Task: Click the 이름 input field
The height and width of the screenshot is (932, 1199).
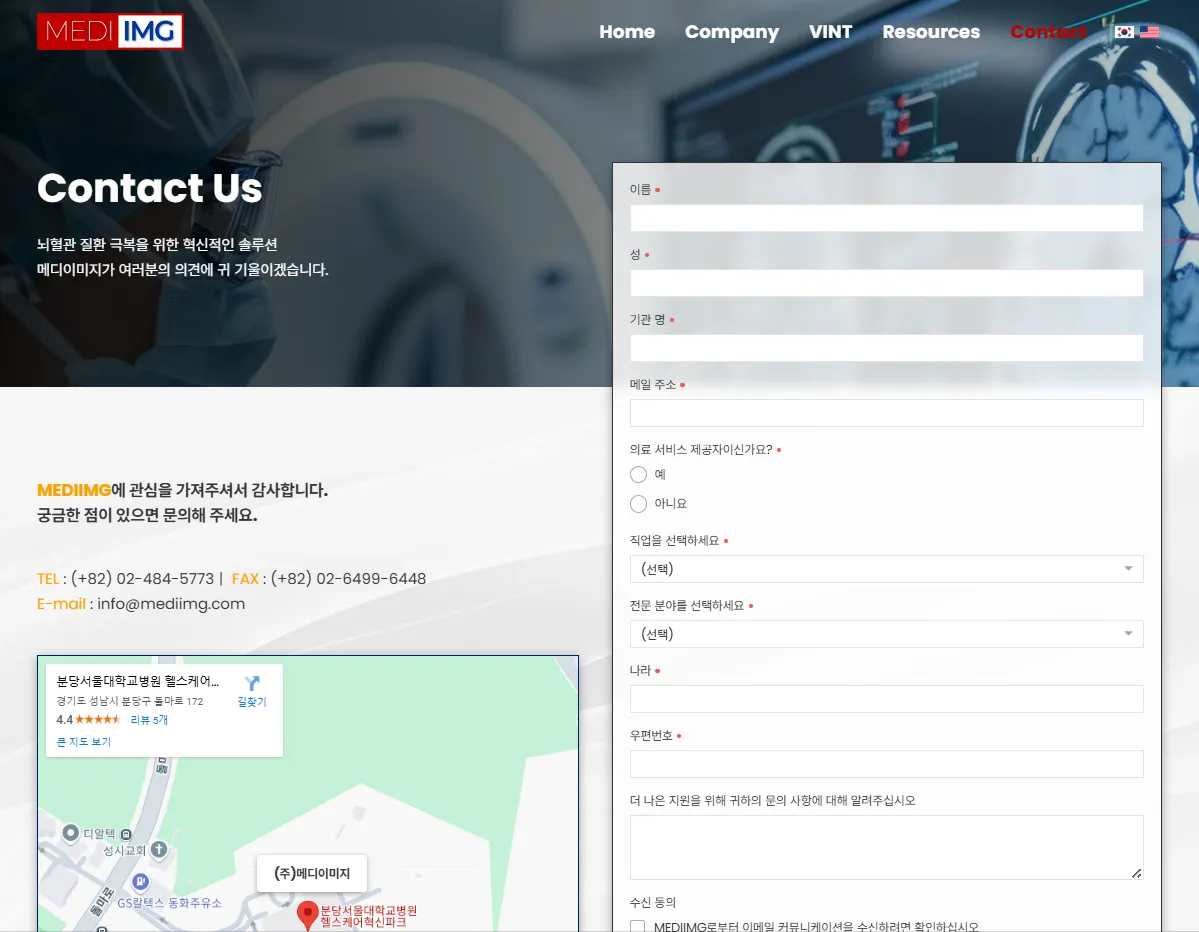Action: click(x=886, y=218)
